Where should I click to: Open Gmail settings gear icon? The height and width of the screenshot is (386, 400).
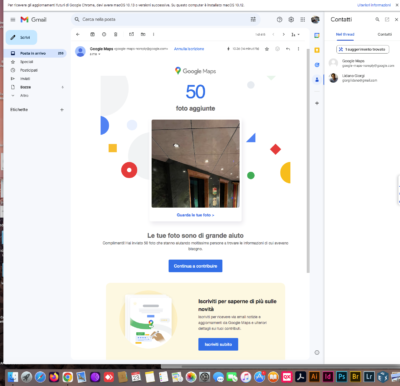[291, 20]
